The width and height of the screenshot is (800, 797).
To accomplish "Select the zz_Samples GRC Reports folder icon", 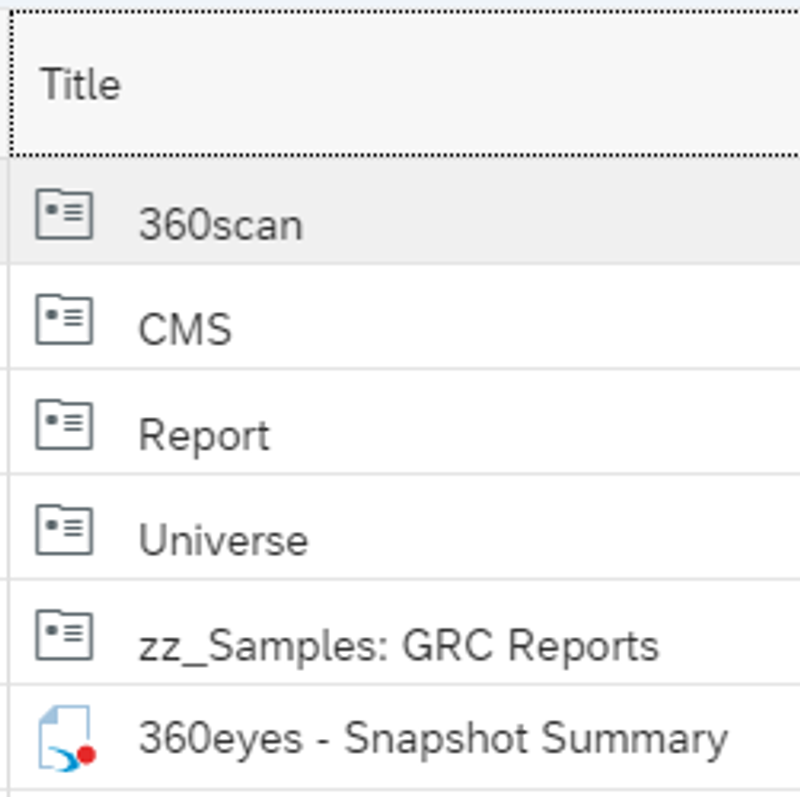I will pyautogui.click(x=64, y=636).
